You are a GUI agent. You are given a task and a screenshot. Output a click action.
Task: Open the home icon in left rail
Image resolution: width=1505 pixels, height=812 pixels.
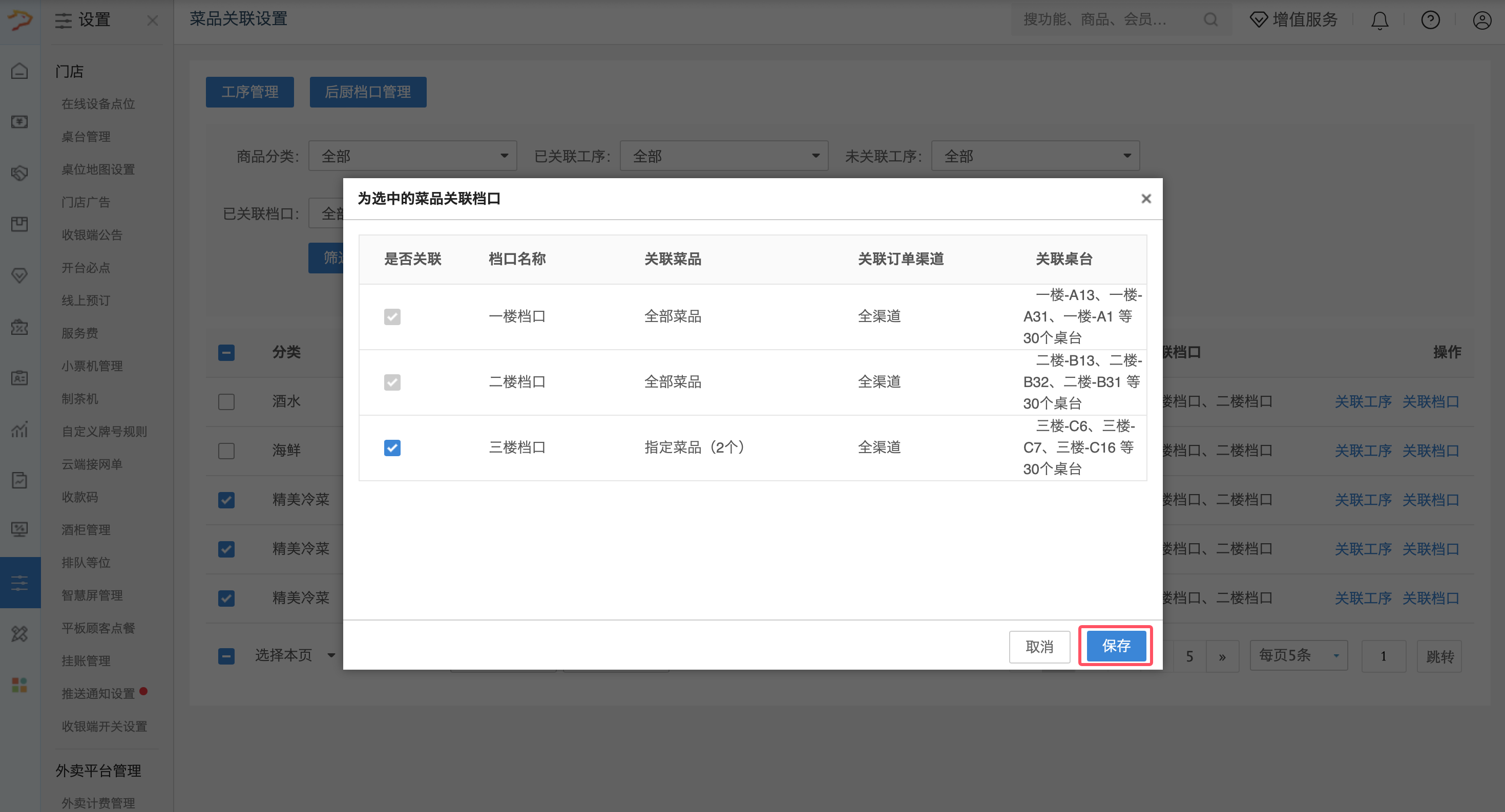point(20,71)
